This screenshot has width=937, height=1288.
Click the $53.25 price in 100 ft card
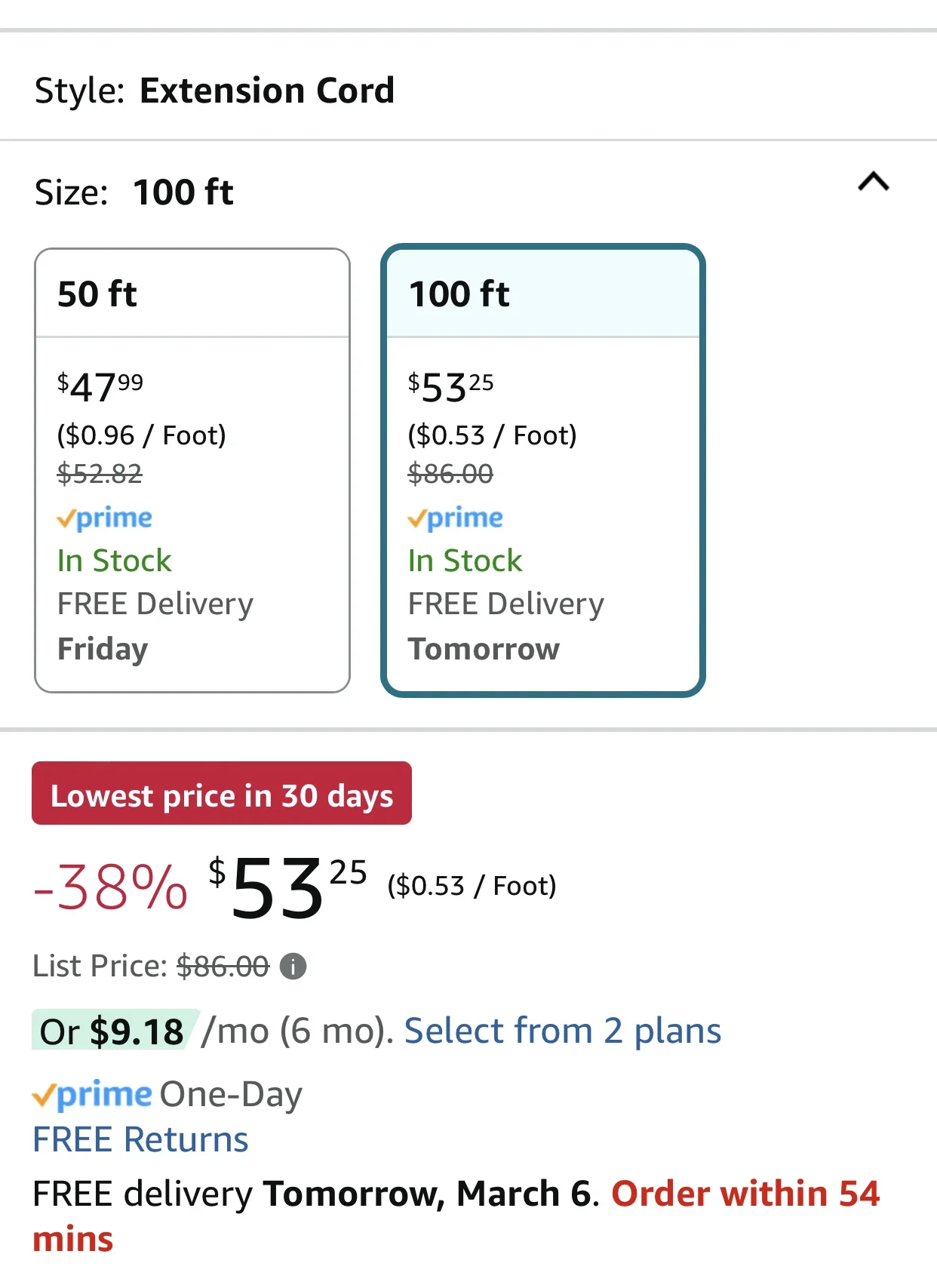click(x=450, y=387)
